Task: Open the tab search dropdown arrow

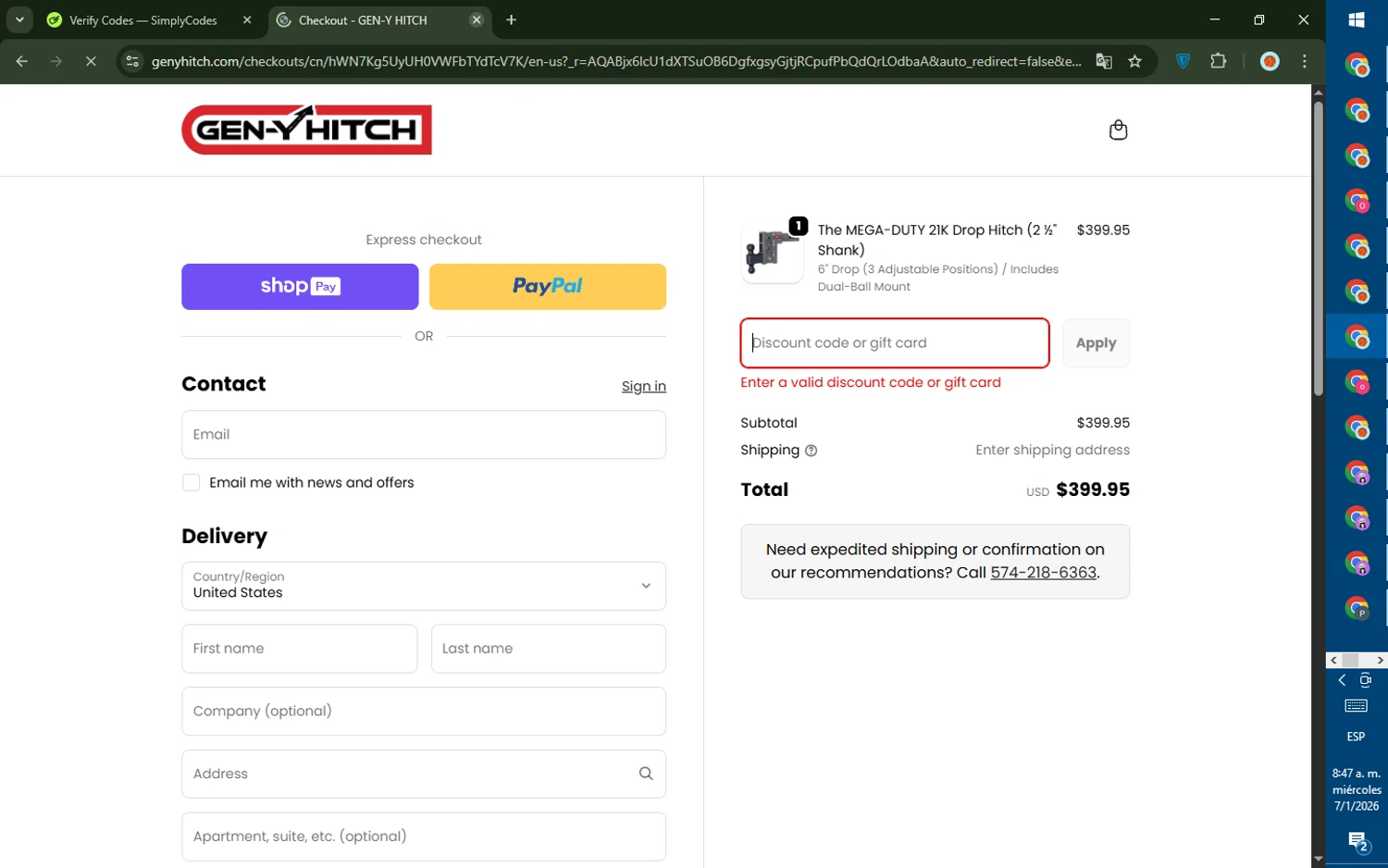Action: [19, 19]
